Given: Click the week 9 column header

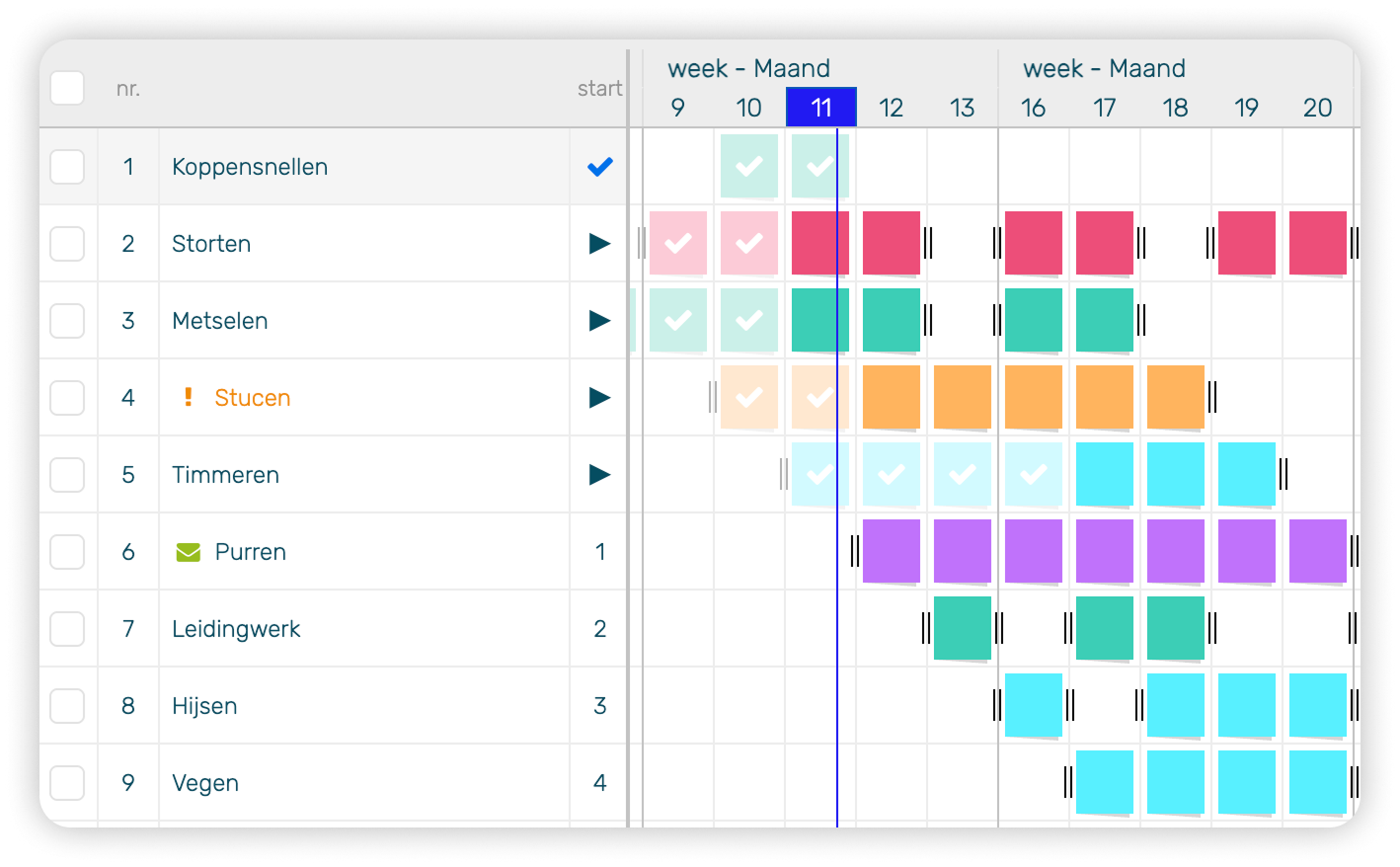Looking at the screenshot, I should (x=677, y=108).
